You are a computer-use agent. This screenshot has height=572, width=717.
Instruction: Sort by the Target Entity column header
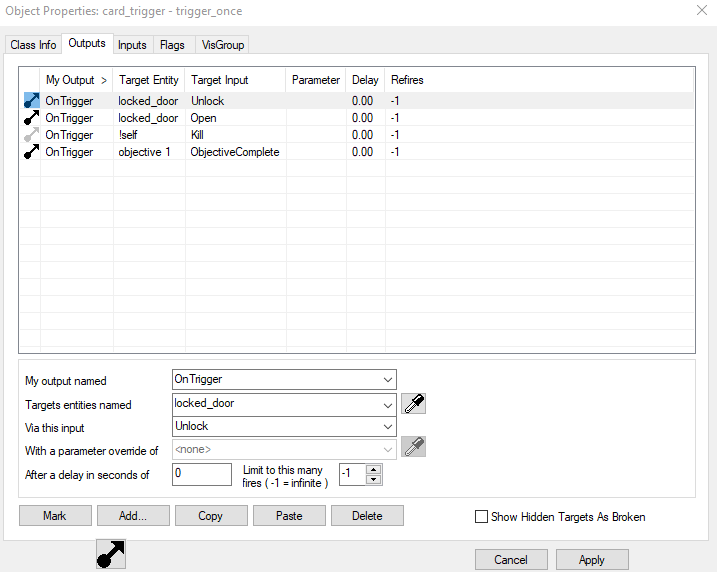pos(149,80)
